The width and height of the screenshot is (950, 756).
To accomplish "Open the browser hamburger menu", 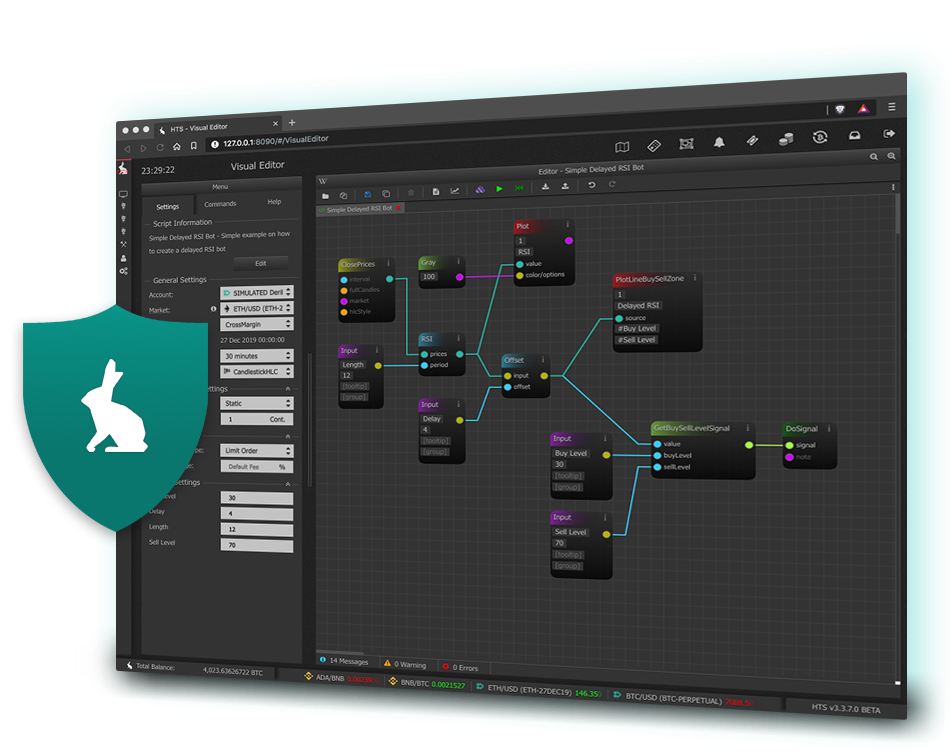I will click(x=892, y=107).
